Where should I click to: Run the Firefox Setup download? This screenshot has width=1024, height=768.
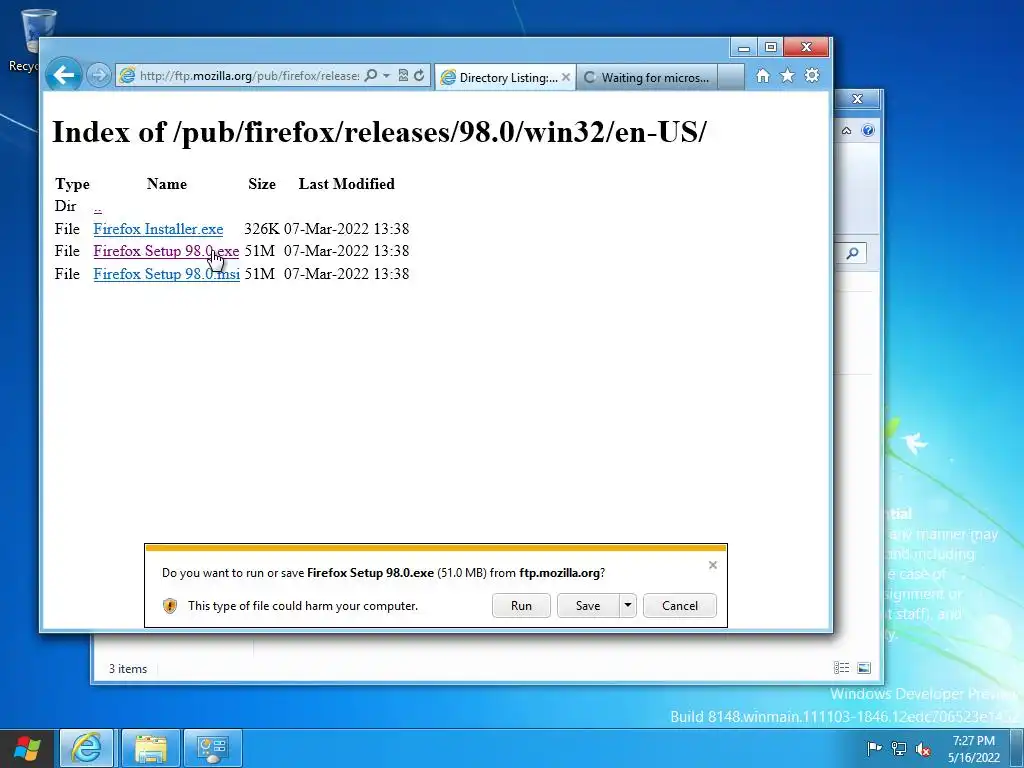tap(521, 605)
